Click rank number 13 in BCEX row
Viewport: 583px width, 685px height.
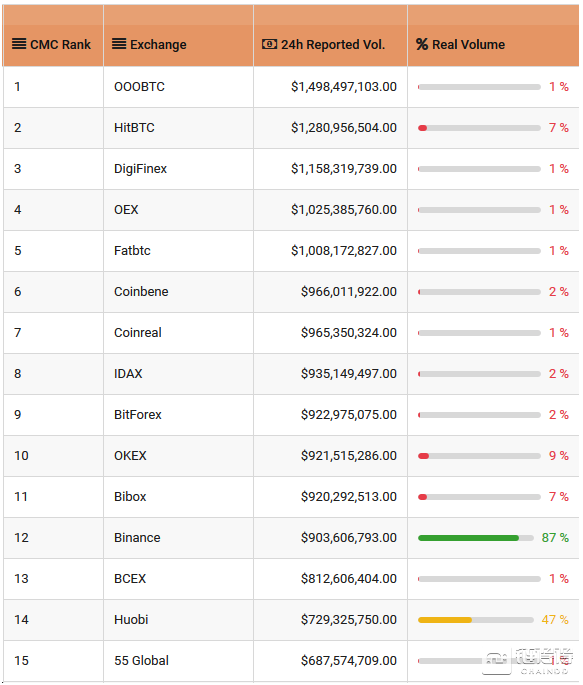(x=21, y=578)
